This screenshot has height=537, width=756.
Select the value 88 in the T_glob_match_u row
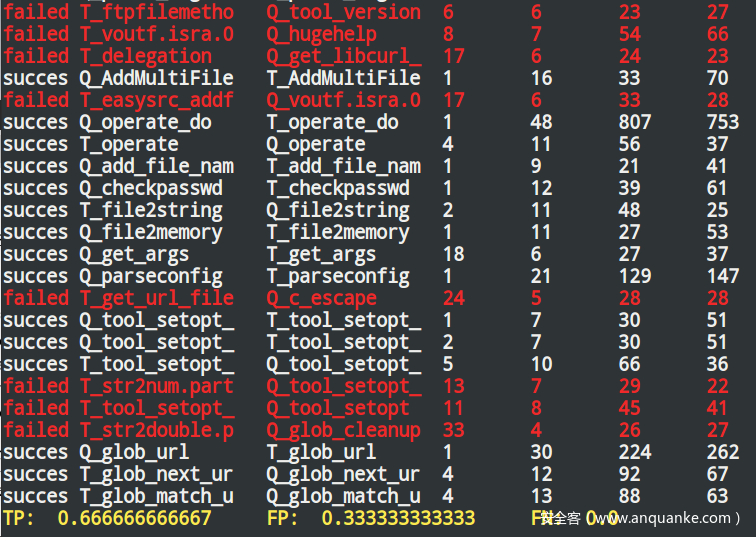pyautogui.click(x=630, y=497)
